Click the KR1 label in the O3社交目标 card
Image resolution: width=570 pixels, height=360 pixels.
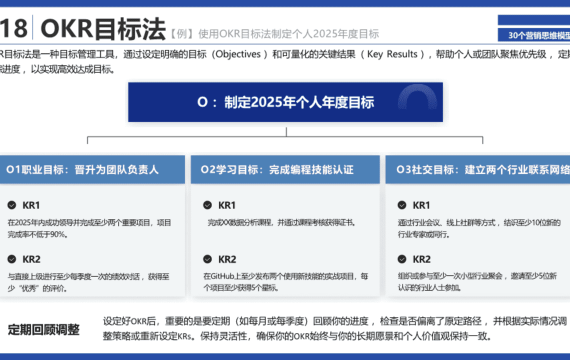click(x=421, y=205)
